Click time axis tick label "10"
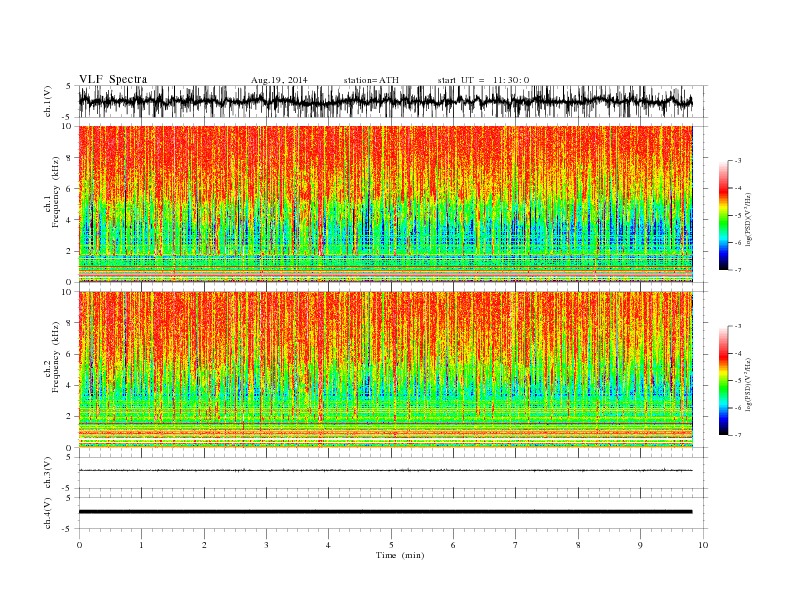Image resolution: width=792 pixels, height=612 pixels. click(x=703, y=545)
